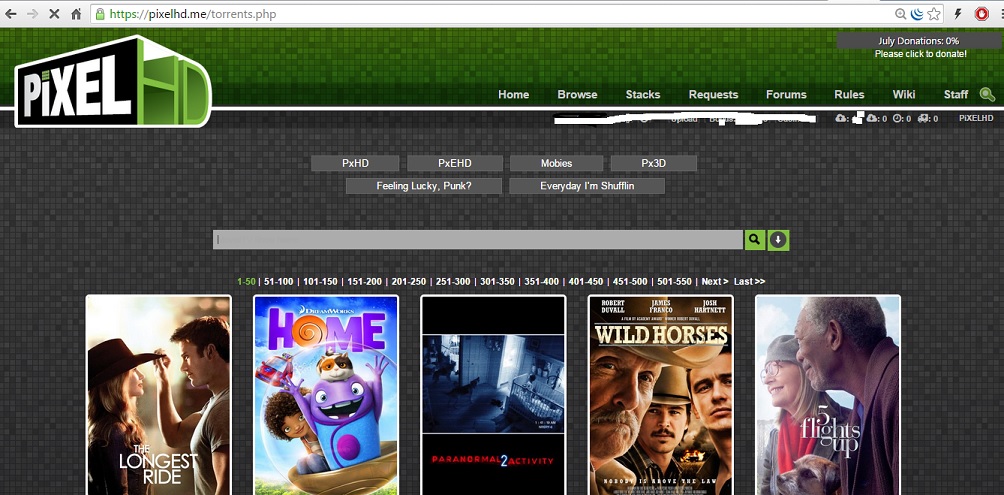
Task: Click the PixelHD logo
Action: (x=113, y=81)
